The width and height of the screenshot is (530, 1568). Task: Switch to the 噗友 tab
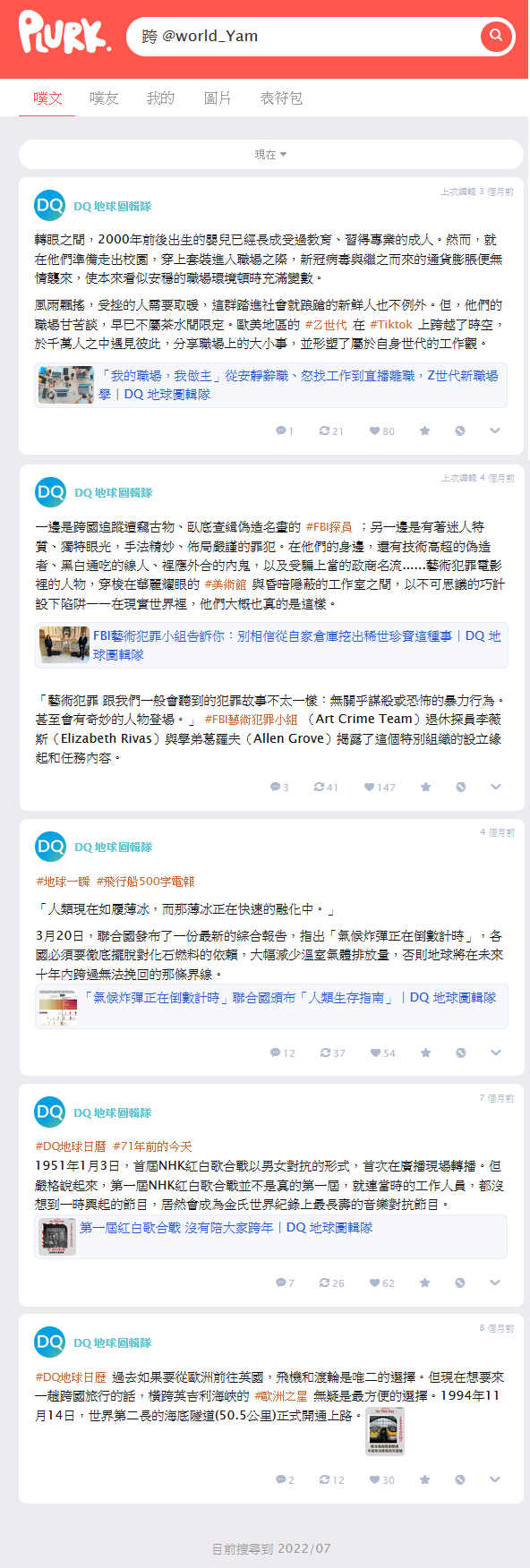pos(104,98)
